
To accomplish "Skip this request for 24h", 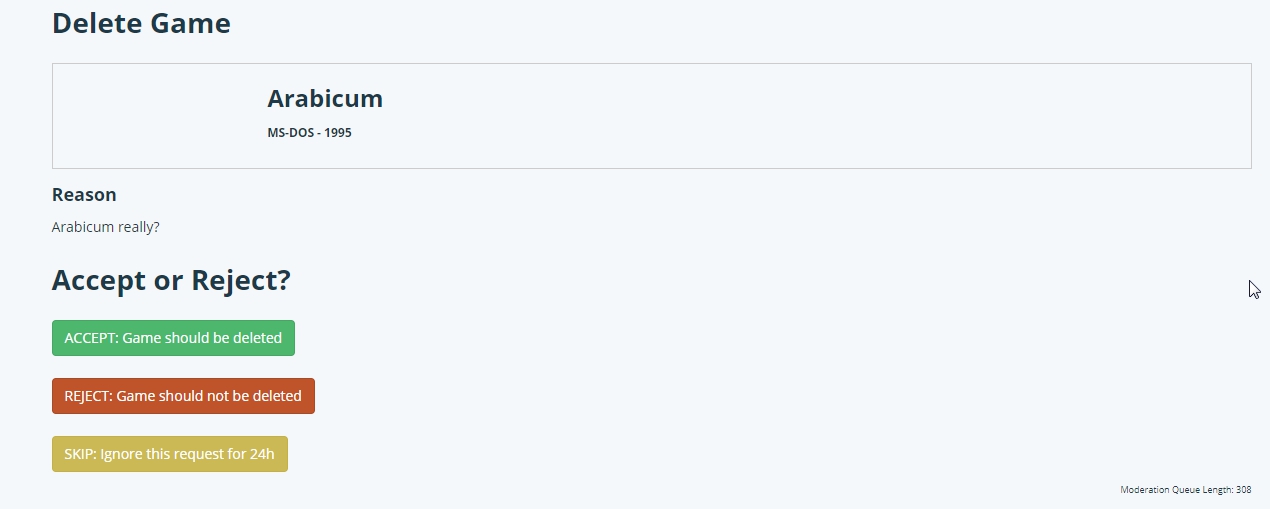I will pos(169,454).
